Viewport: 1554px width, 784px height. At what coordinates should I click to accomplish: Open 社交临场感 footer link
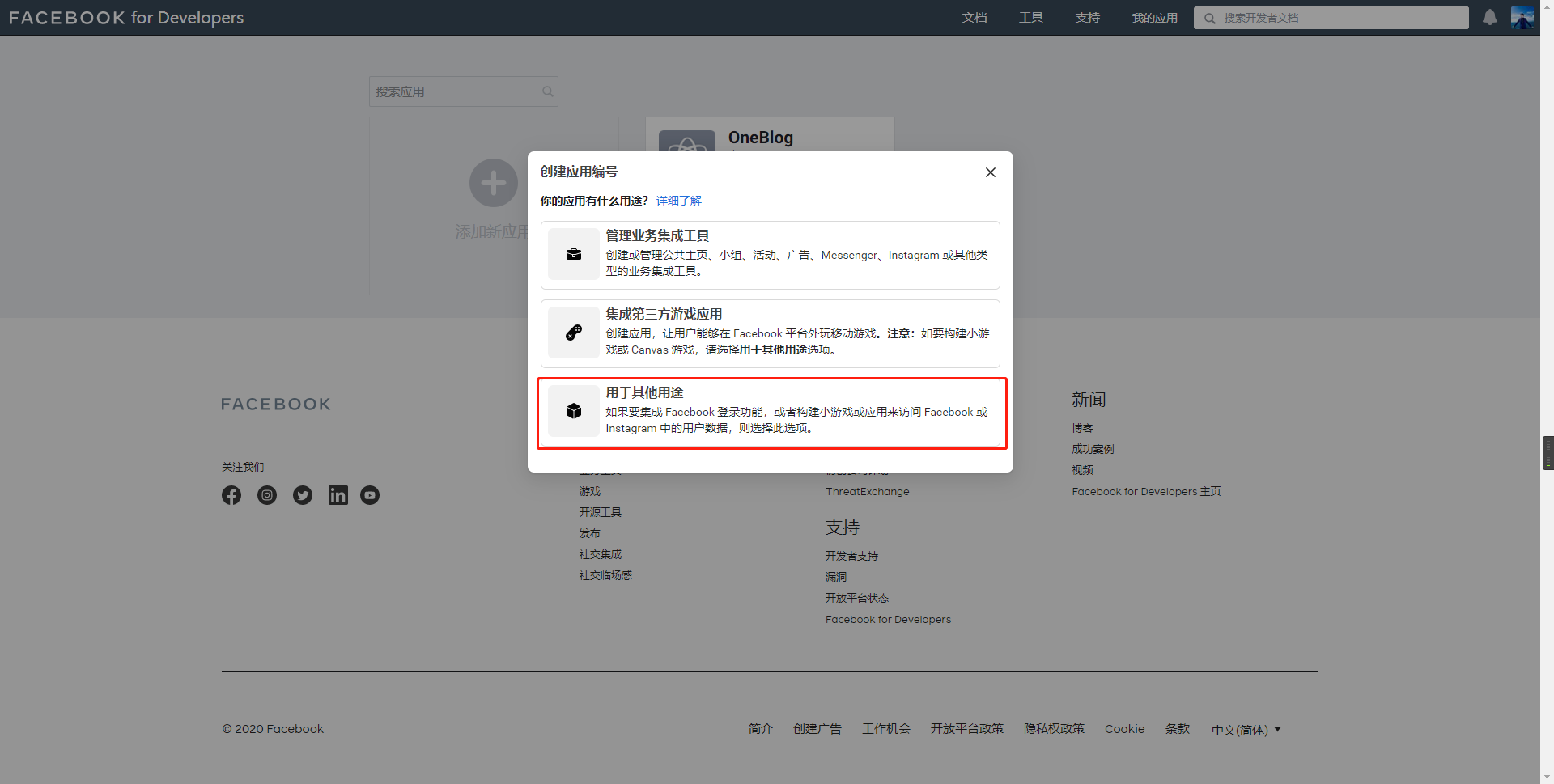pos(605,575)
